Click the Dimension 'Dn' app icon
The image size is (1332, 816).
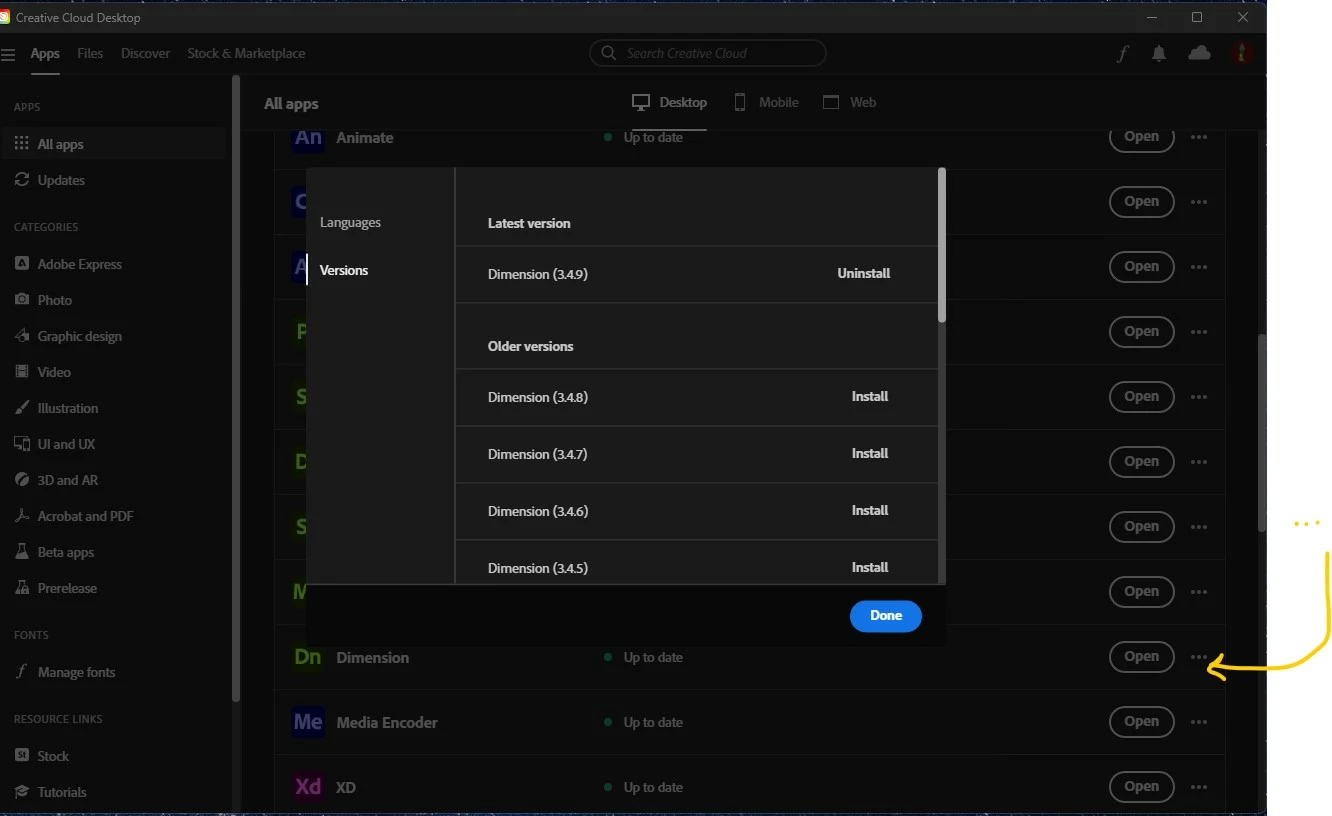[x=308, y=657]
